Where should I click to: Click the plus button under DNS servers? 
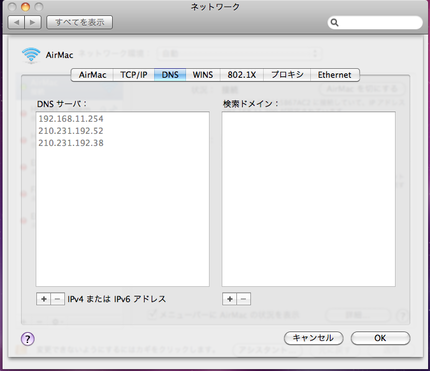44,299
